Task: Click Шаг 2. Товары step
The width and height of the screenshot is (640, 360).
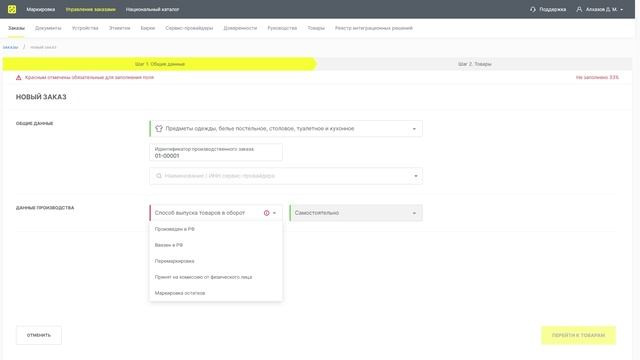Action: coord(474,64)
